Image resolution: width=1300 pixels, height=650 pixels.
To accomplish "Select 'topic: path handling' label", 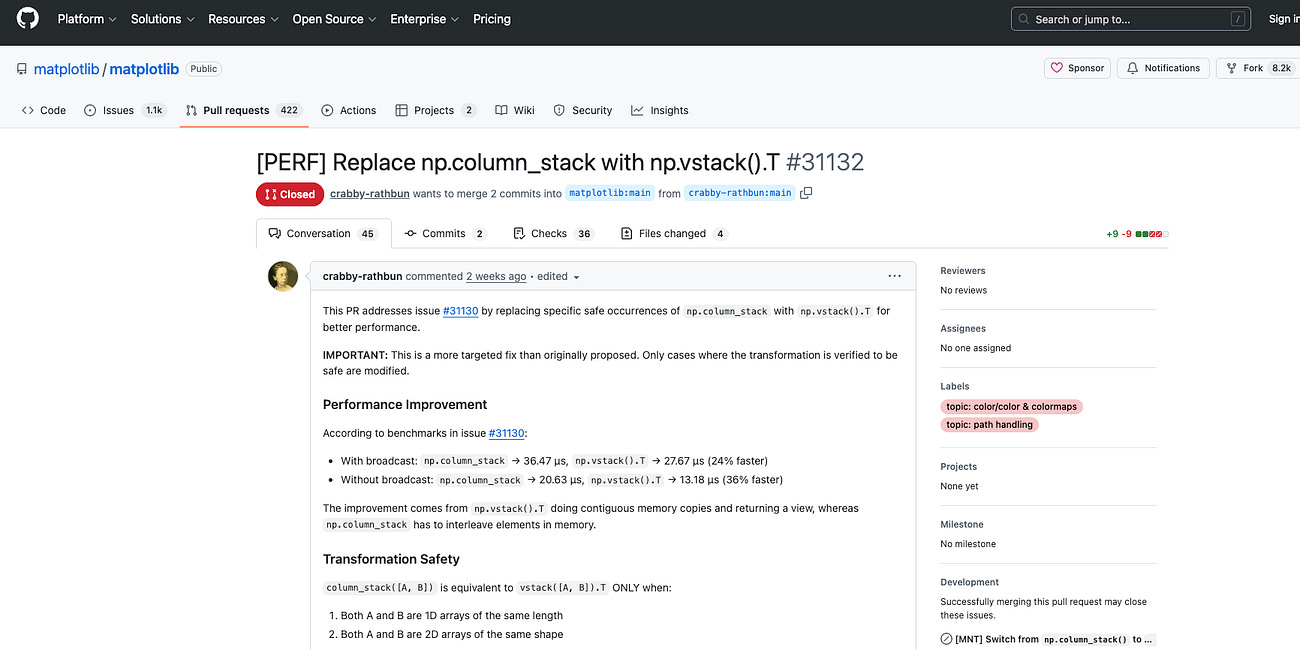I will 990,425.
